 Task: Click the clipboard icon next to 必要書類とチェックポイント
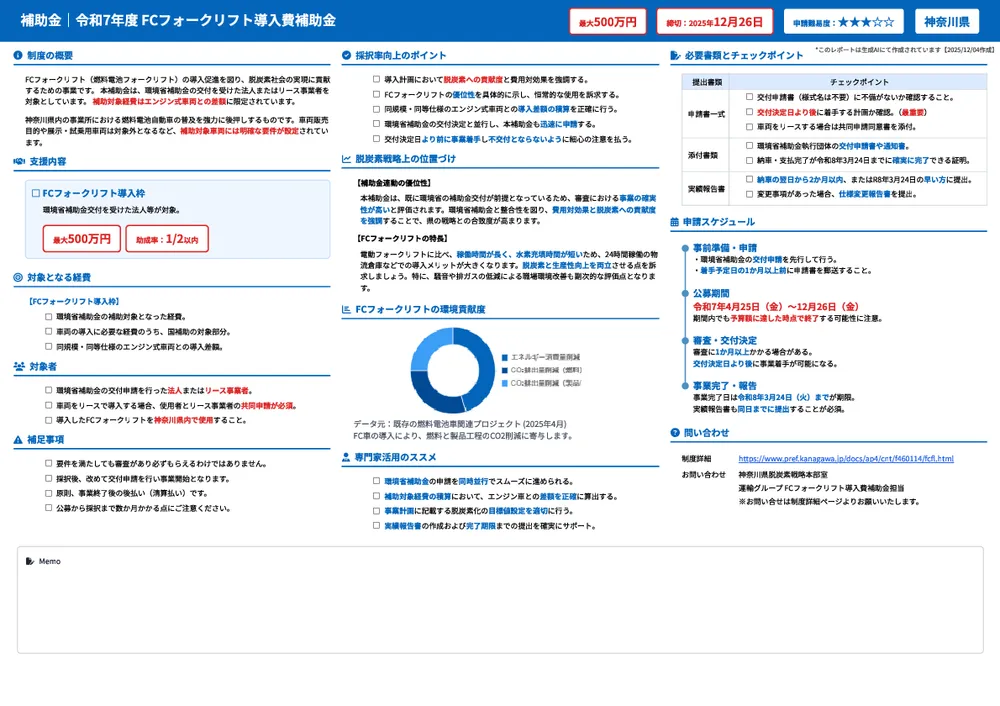pyautogui.click(x=673, y=53)
